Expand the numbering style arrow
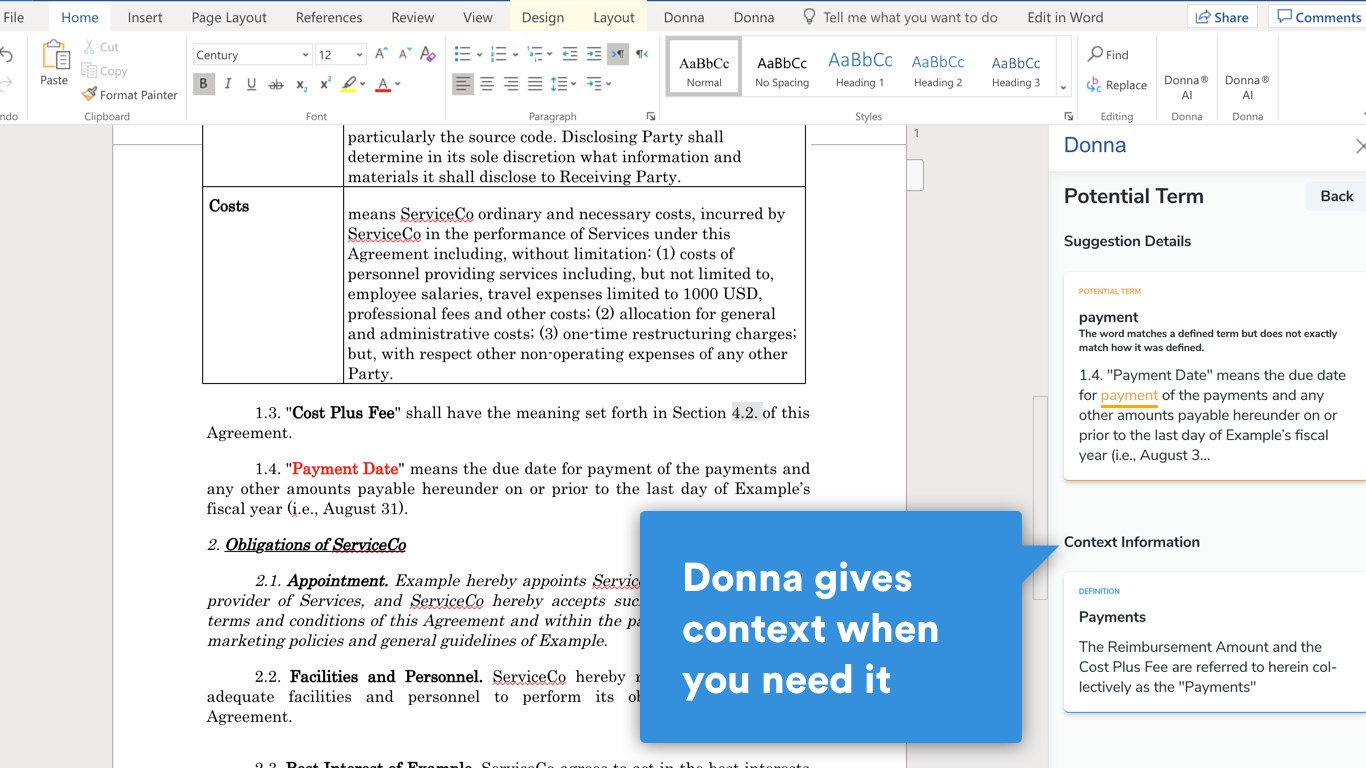 515,55
